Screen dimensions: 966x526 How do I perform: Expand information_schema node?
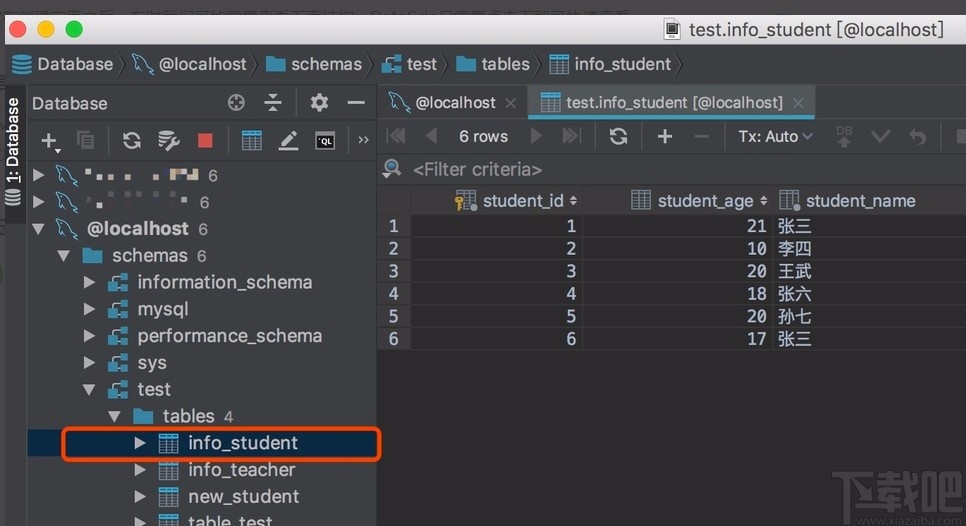[x=89, y=282]
